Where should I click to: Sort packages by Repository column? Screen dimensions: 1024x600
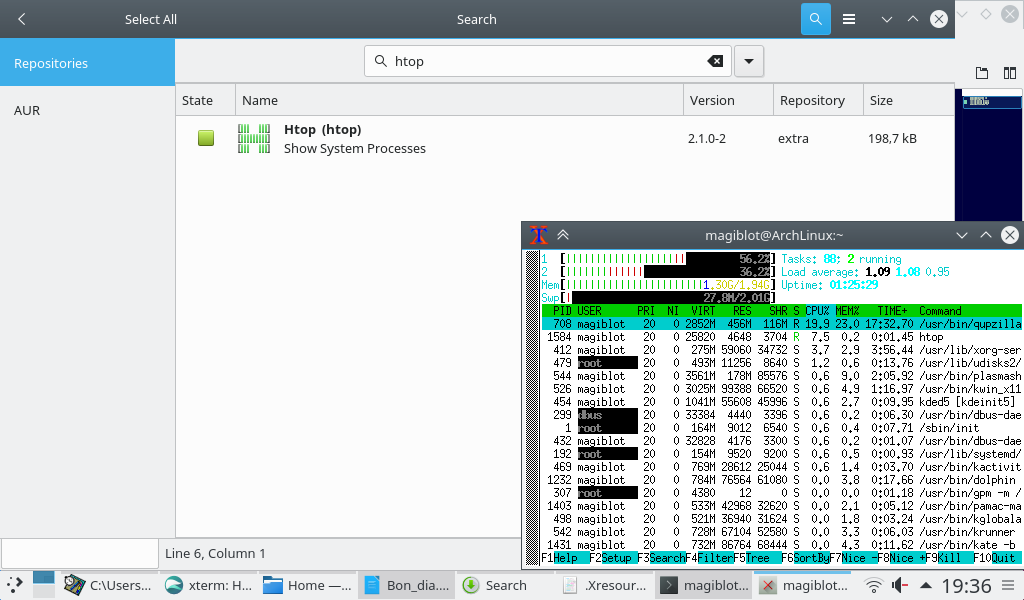[818, 101]
